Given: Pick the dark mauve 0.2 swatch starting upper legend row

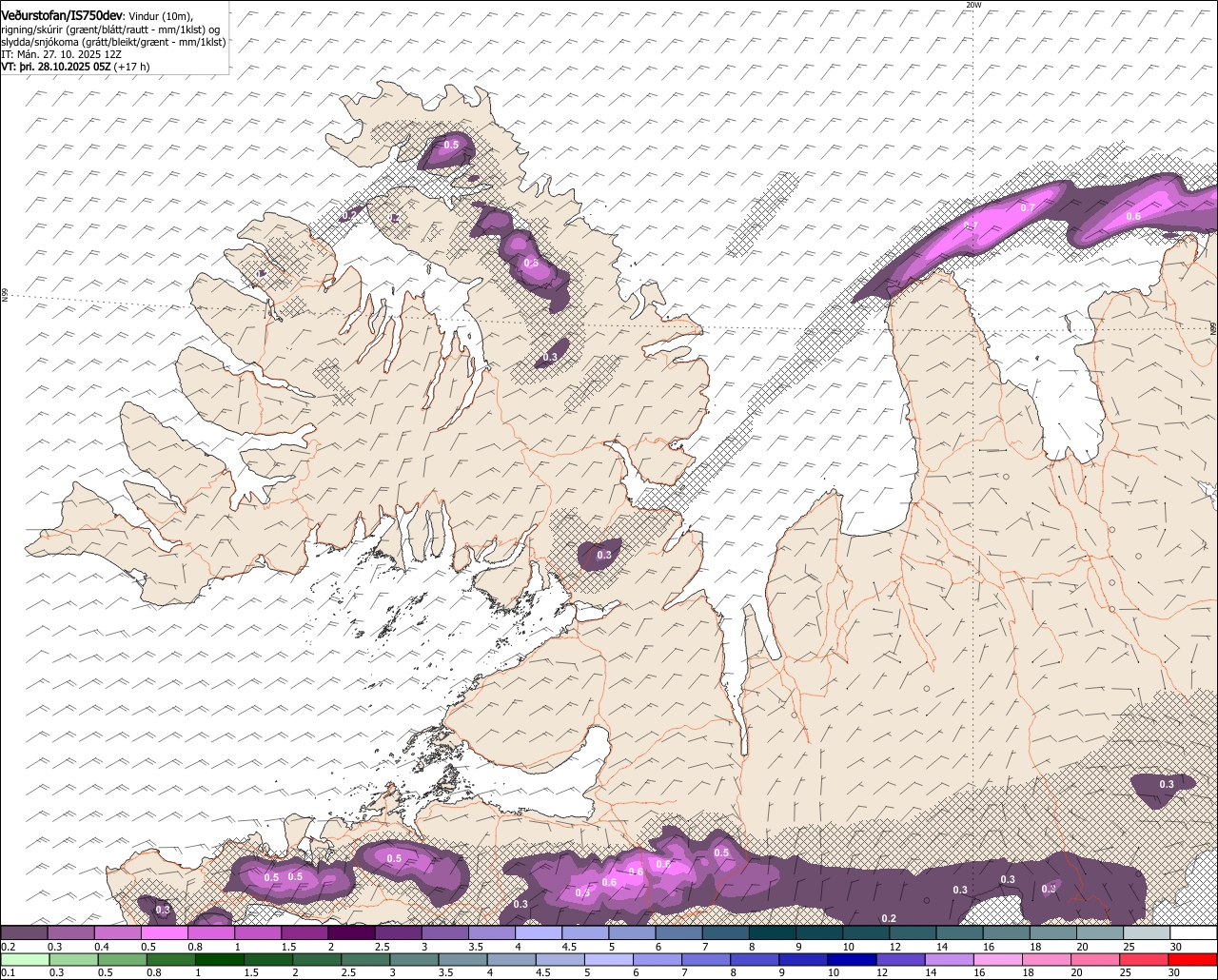Looking at the screenshot, I should coord(24,933).
